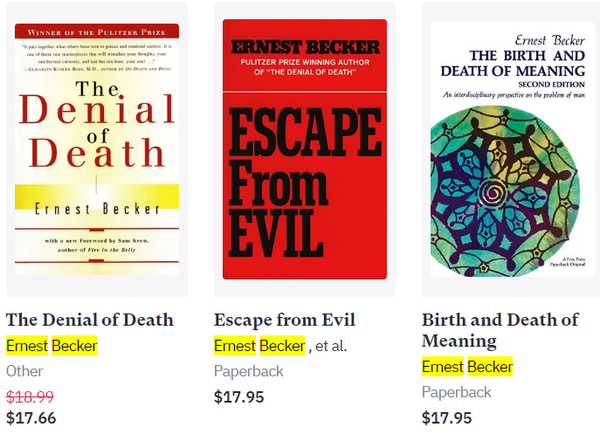Screen dimensions: 600x441
Task: Click the 'et al.' text beside Escape from Evil author
Action: tap(331, 346)
